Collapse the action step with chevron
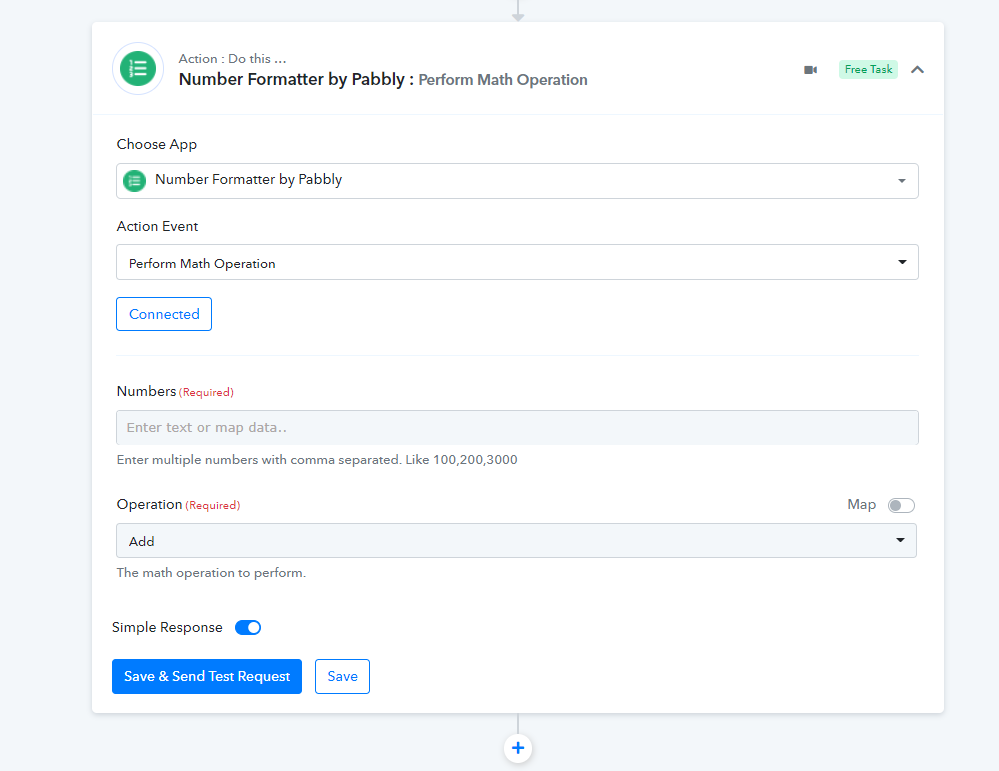This screenshot has height=771, width=999. 917,69
